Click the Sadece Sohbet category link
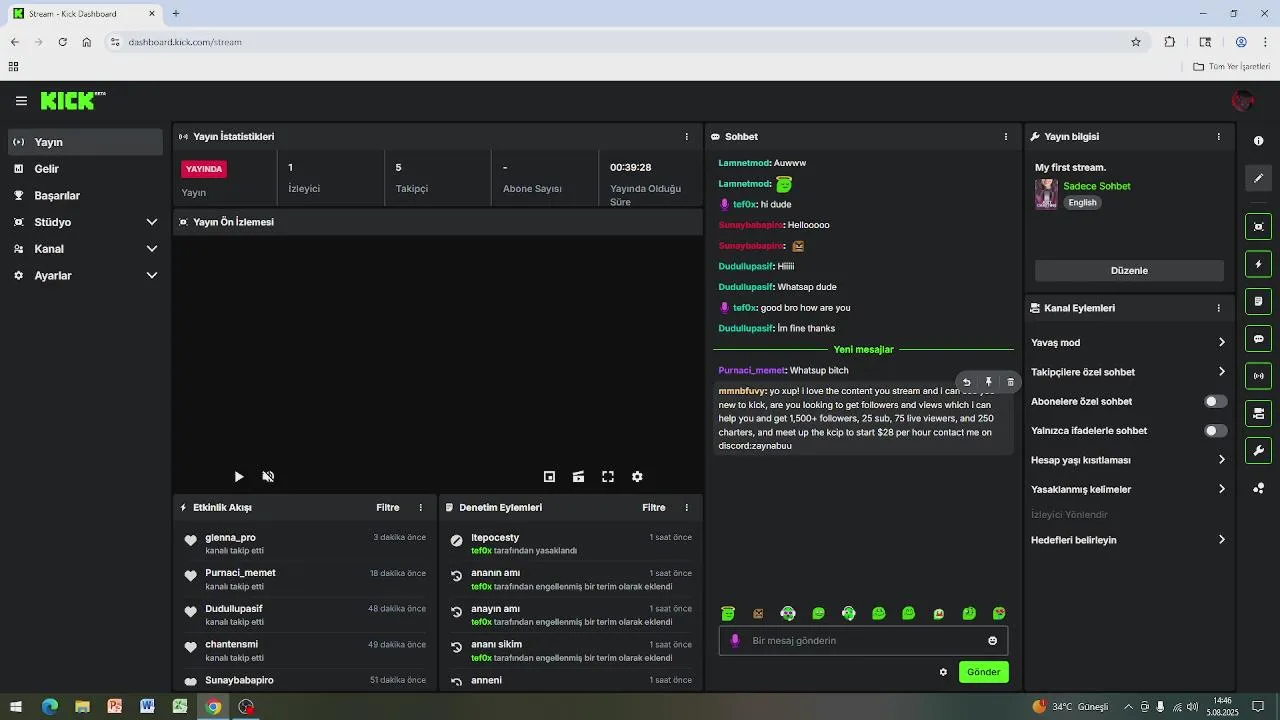The image size is (1280, 720). [1096, 186]
